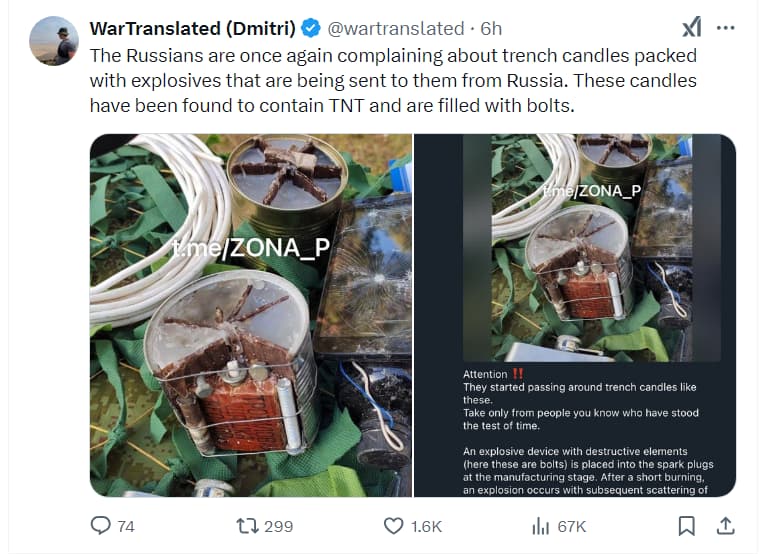Open WarTranslated profile avatar
This screenshot has width=768, height=554.
coord(54,41)
